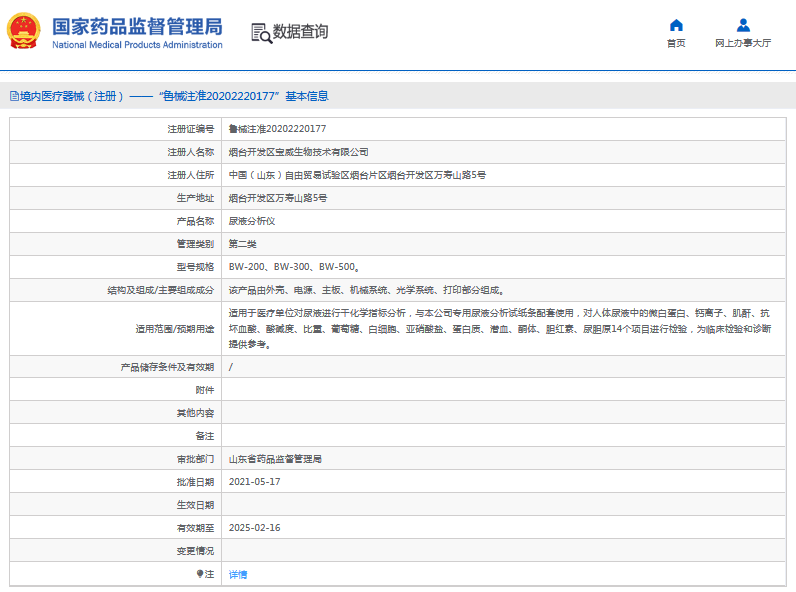Viewport: 796px width, 592px height.
Task: Click the structure text 该产品由外壳、电源
Action: [x=366, y=290]
